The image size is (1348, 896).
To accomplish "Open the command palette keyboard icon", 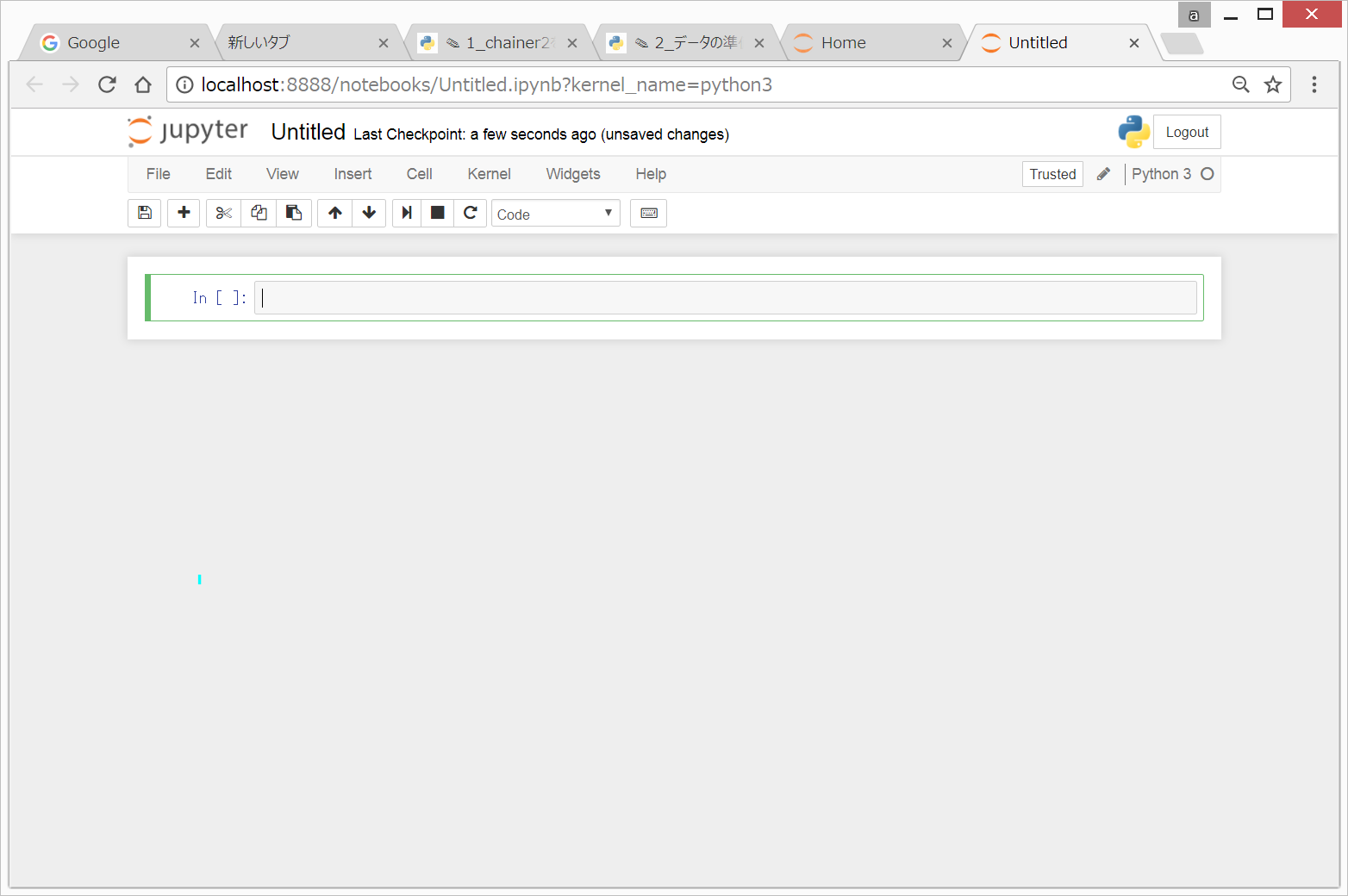I will coord(649,213).
